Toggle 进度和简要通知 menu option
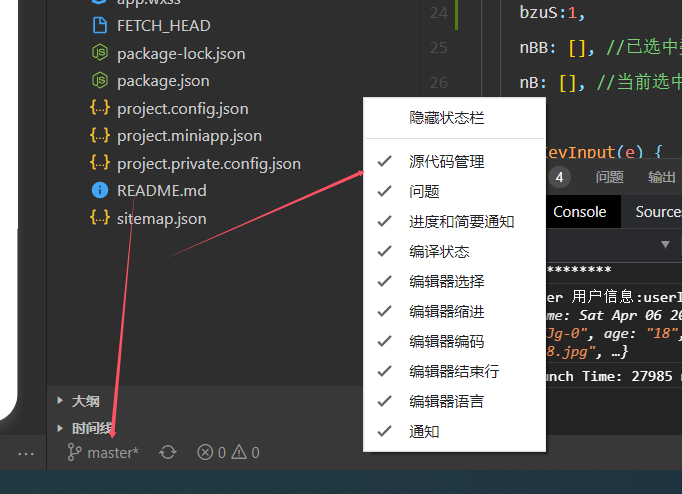 point(455,221)
